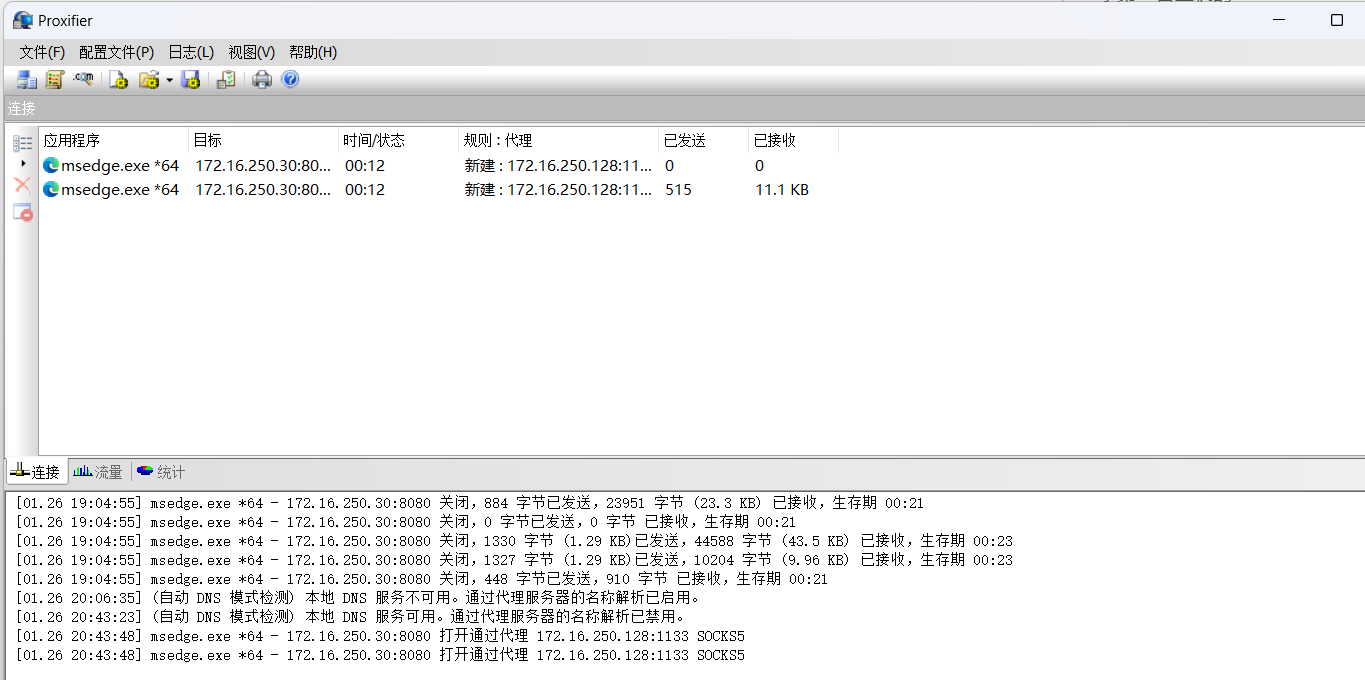This screenshot has width=1365, height=680.
Task: Click the save profile floppy icon
Action: 191,80
